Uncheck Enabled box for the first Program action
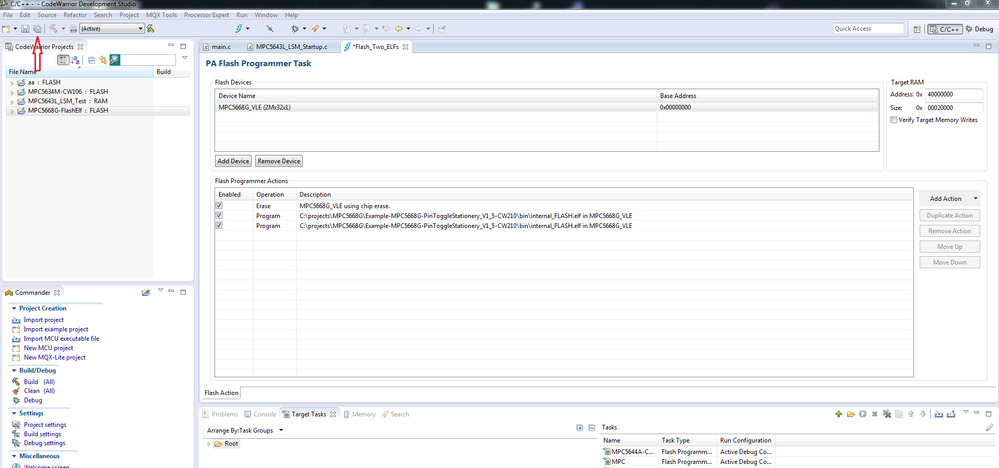 pos(219,215)
